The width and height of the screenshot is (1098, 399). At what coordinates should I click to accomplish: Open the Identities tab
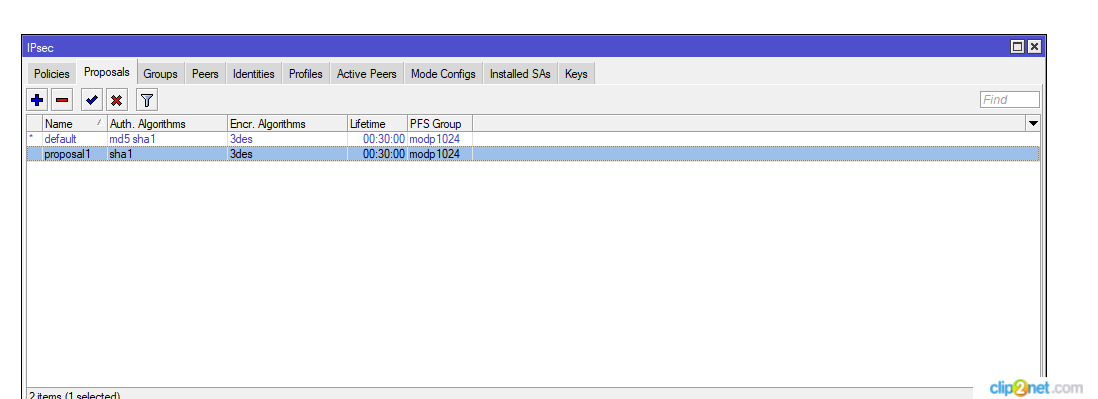(x=253, y=74)
